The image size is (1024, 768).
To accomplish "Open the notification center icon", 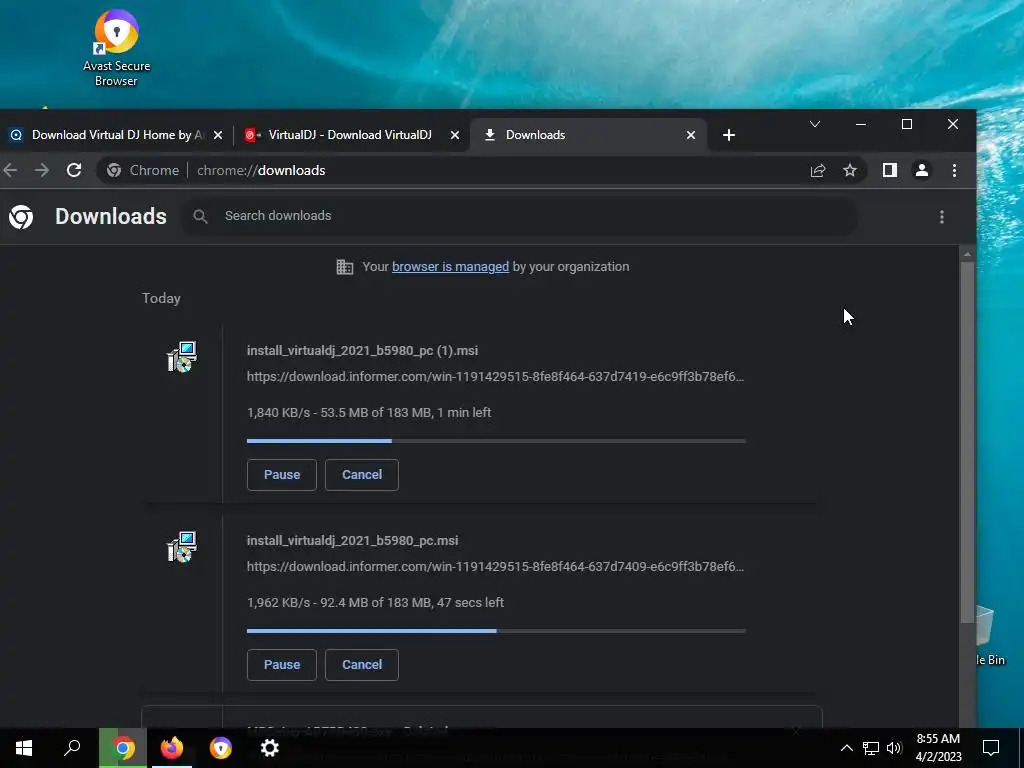I will tap(991, 748).
